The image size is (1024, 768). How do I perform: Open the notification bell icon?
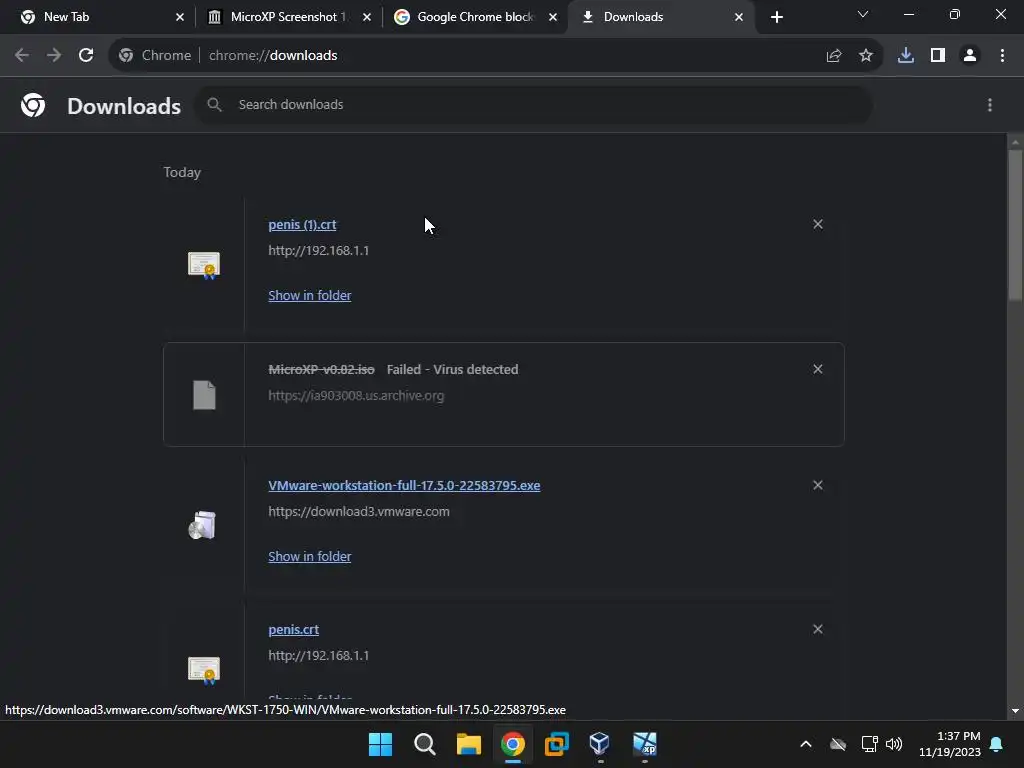(996, 744)
